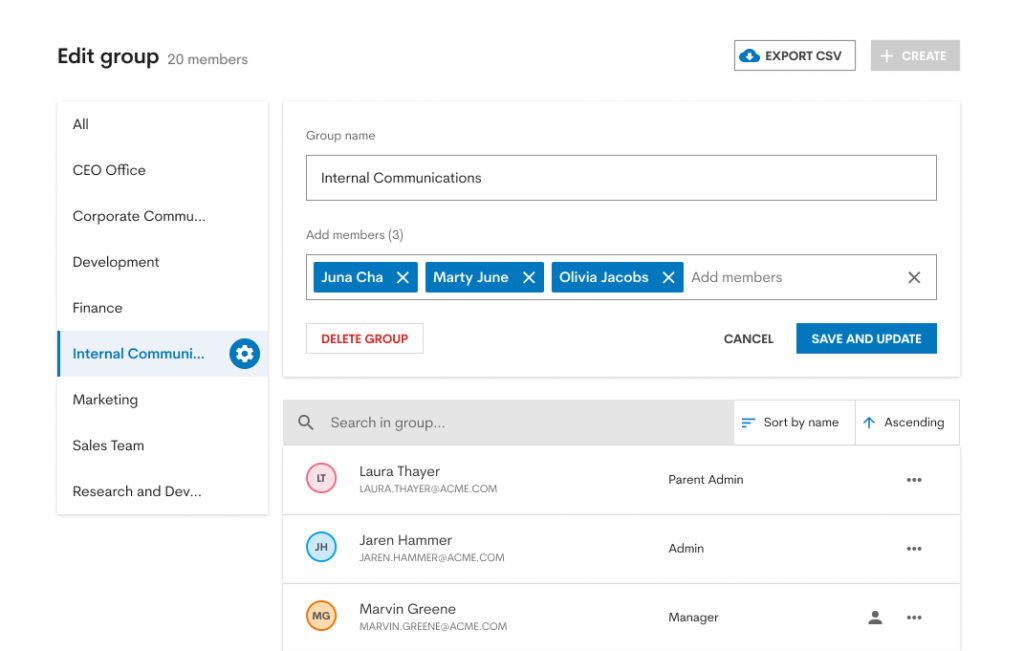Click the cloud icon on Export CSV
Image resolution: width=1024 pixels, height=651 pixels.
click(748, 55)
